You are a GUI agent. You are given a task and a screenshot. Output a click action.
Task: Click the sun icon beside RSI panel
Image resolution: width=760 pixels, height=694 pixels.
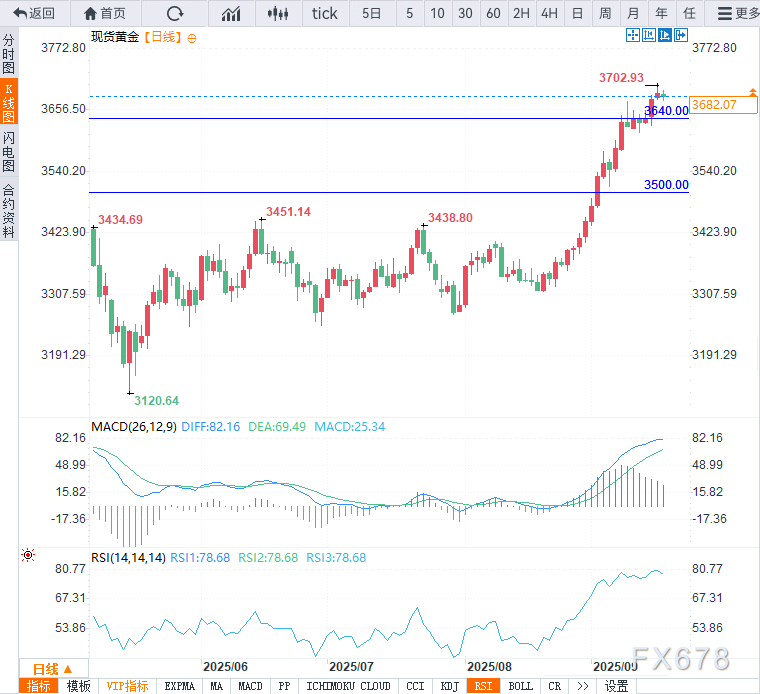tap(28, 555)
